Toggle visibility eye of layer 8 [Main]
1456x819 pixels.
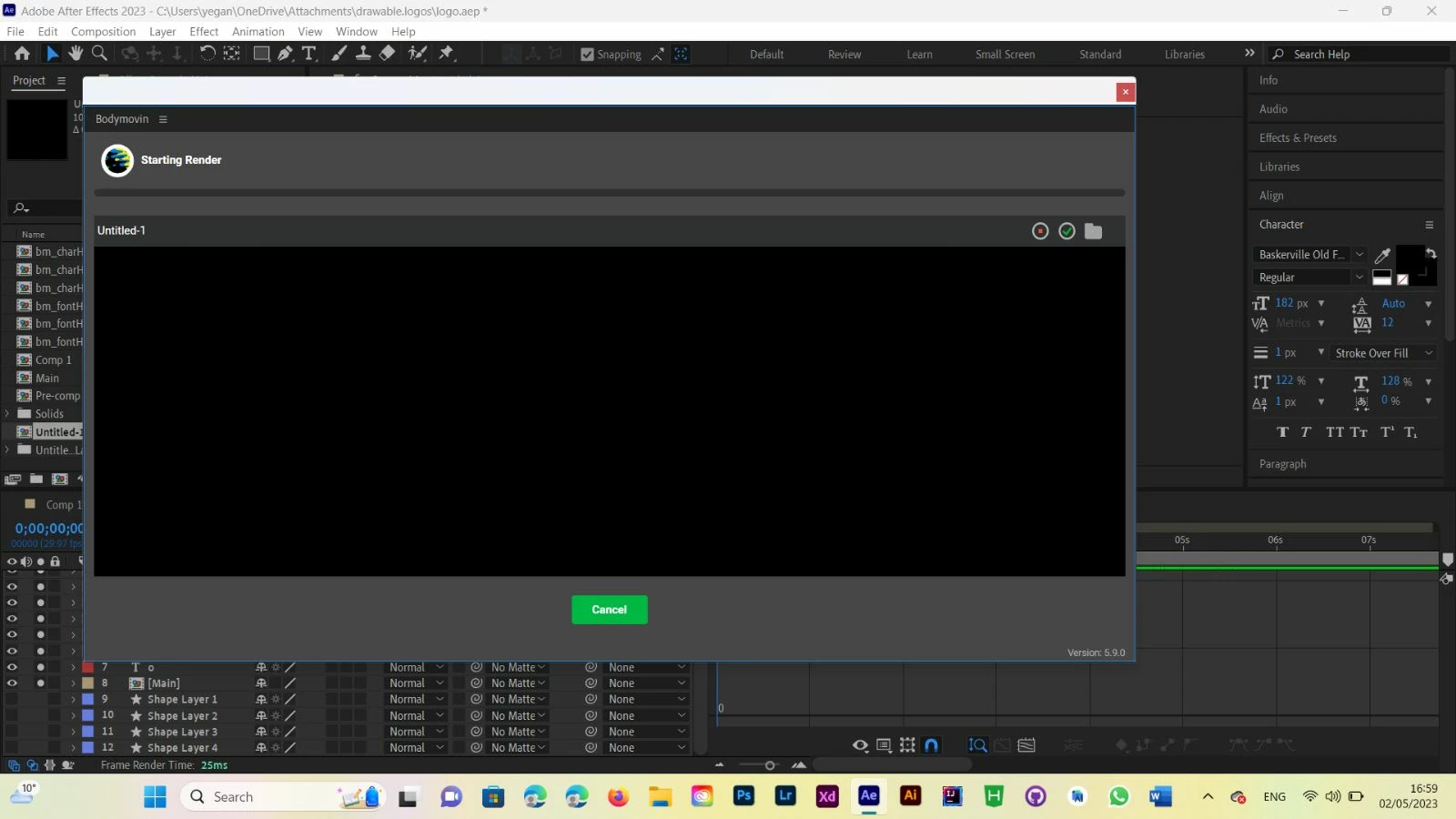(12, 683)
